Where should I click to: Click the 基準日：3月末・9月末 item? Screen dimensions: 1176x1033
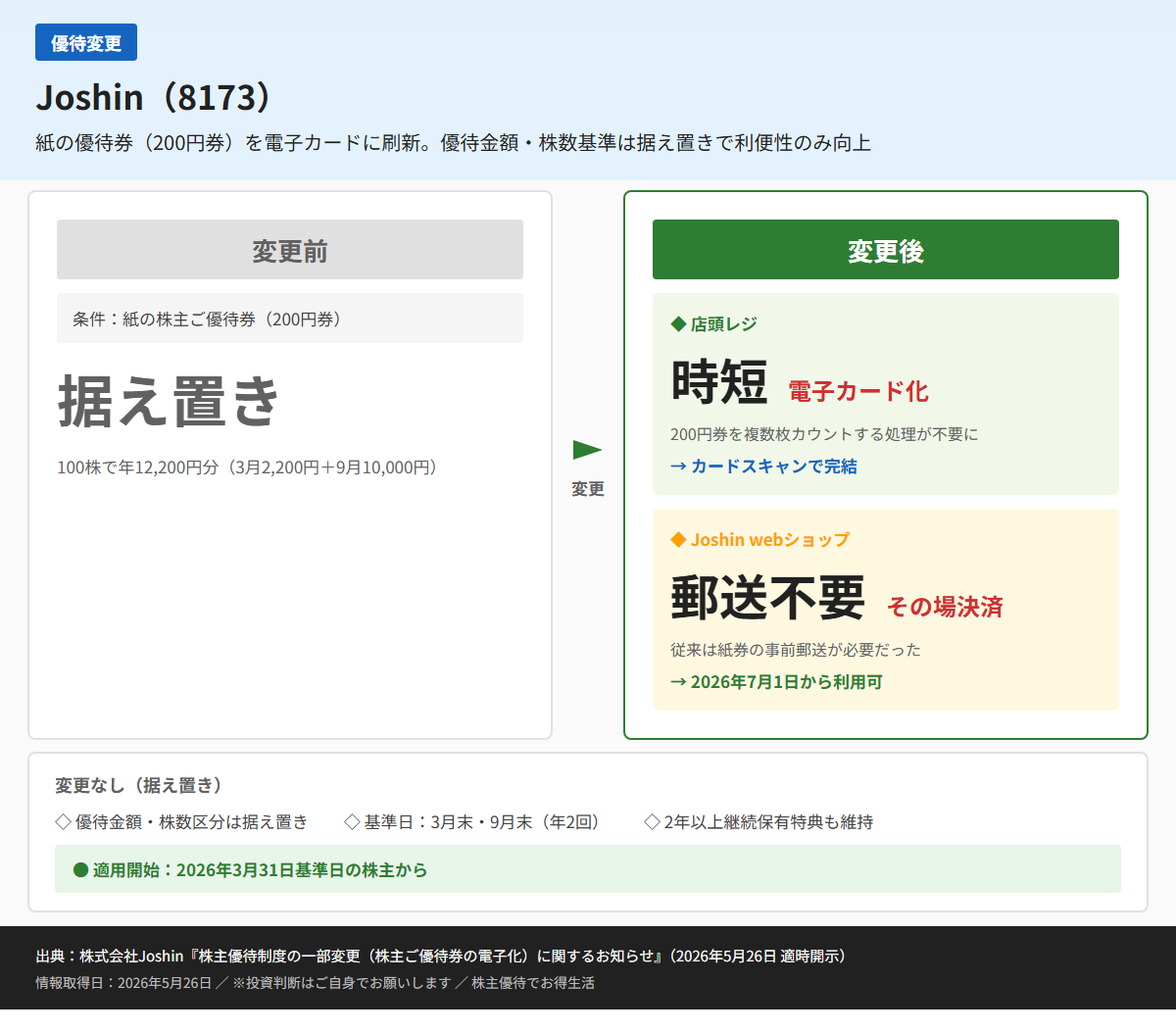click(x=481, y=822)
